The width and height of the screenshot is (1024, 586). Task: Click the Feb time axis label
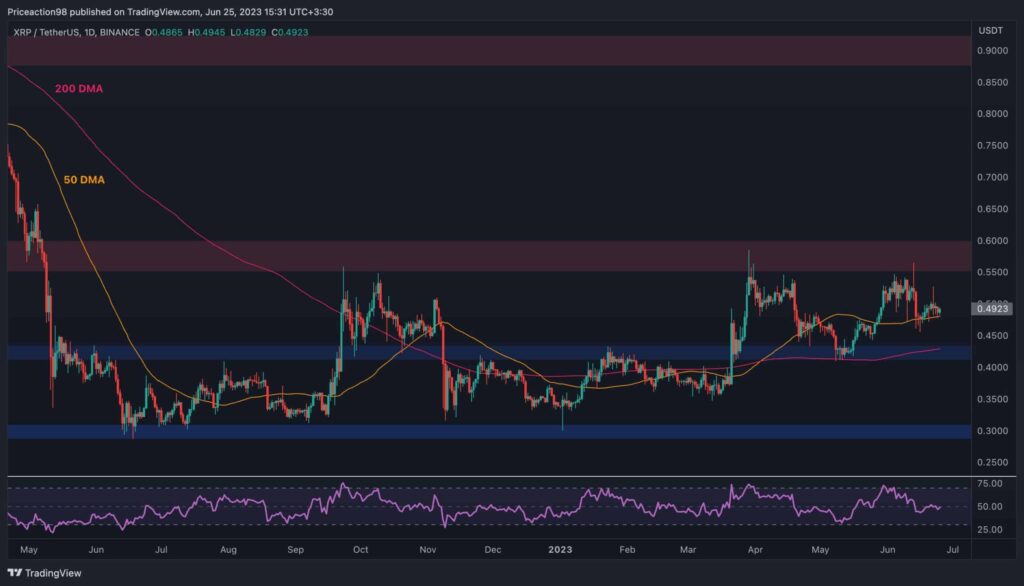click(x=628, y=549)
